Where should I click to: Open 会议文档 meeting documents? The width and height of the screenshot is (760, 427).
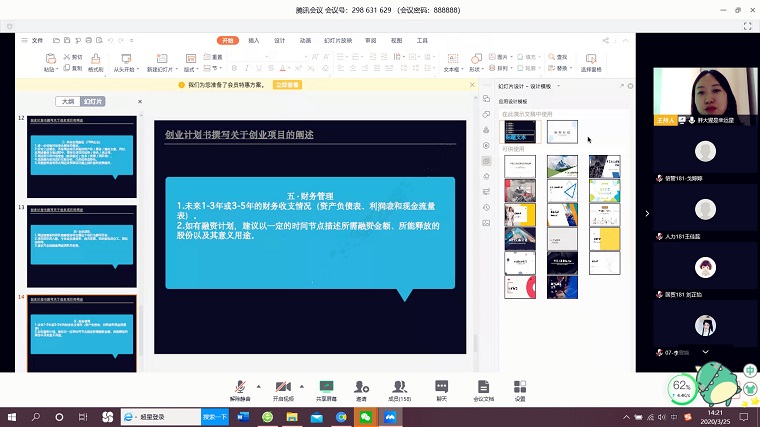483,386
